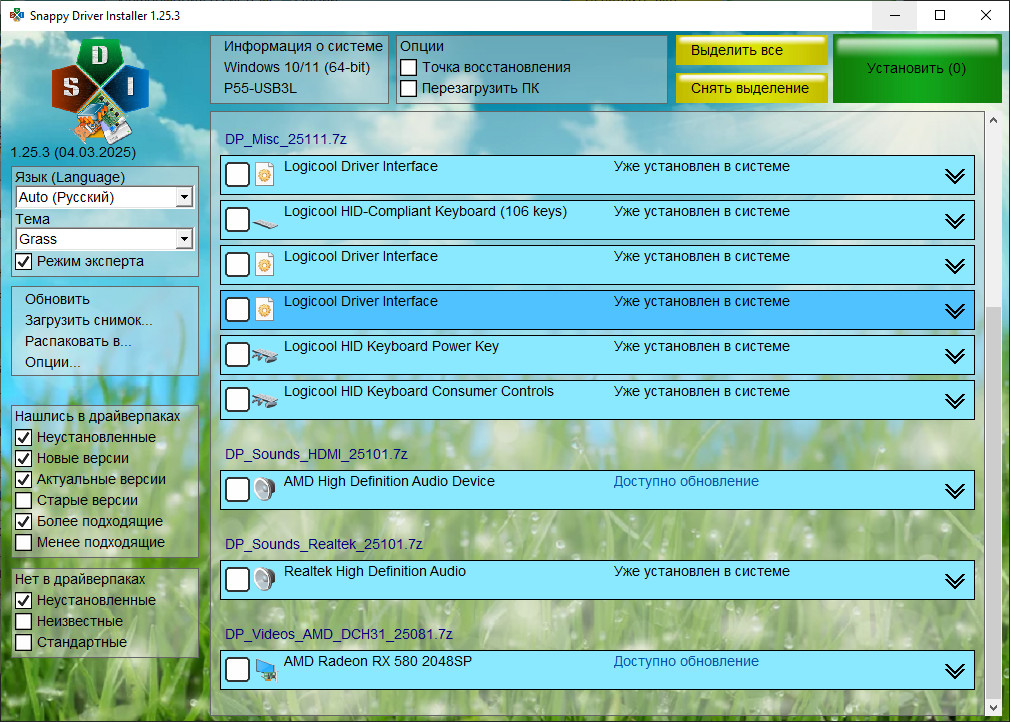
Task: Click the speaker icon next to Realtek High Definition Audio
Action: pos(264,580)
